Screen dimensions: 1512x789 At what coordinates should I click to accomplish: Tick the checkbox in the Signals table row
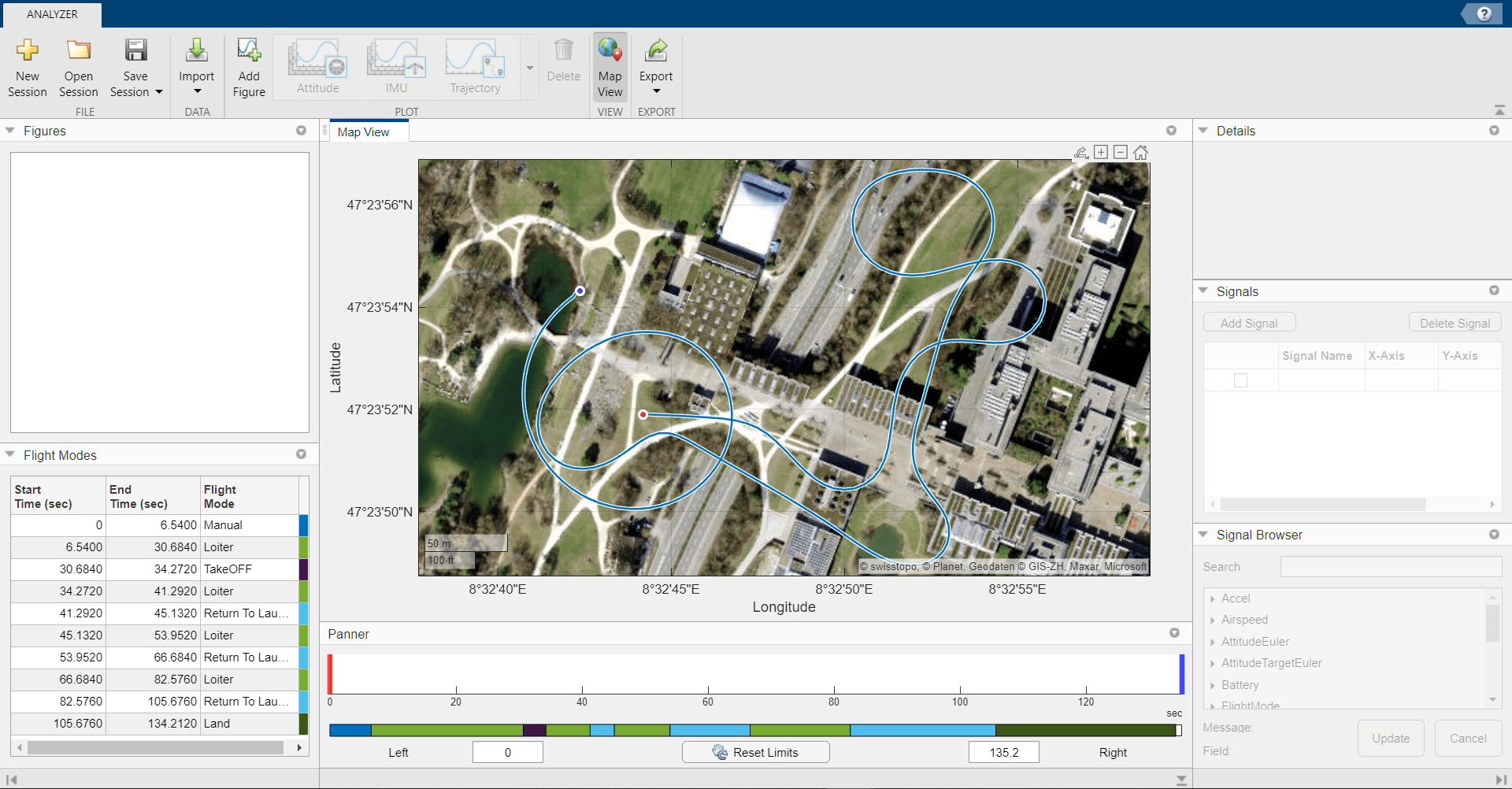click(1240, 380)
